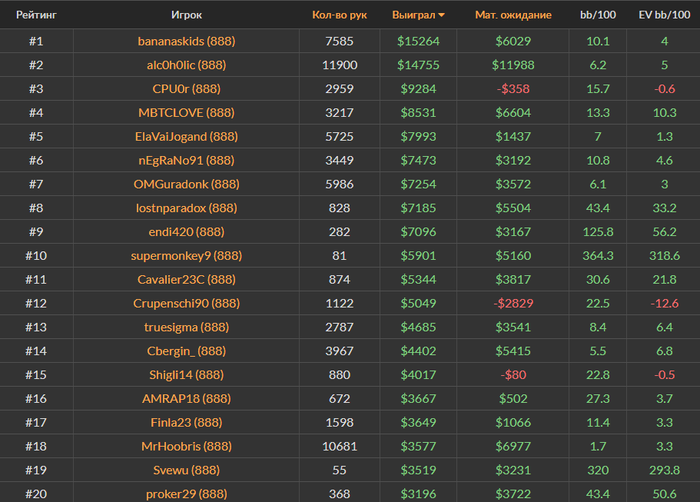Select the 50.6 EV bb/100 cell
This screenshot has height=502, width=700.
664,494
